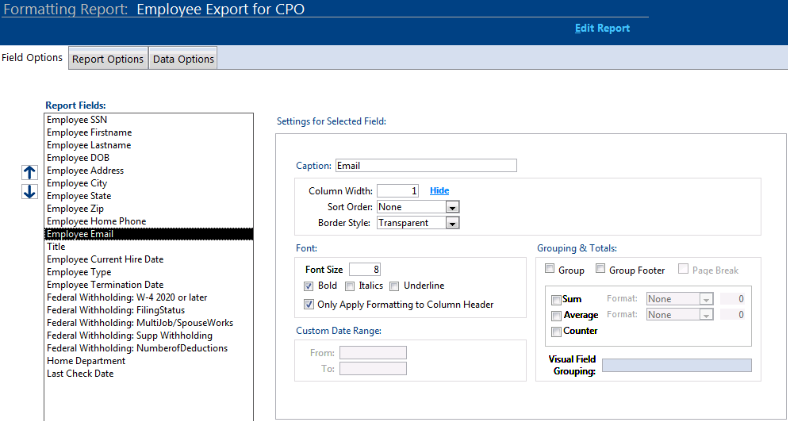This screenshot has width=788, height=421.
Task: Select Employee Current Hire Date field
Action: [149, 259]
